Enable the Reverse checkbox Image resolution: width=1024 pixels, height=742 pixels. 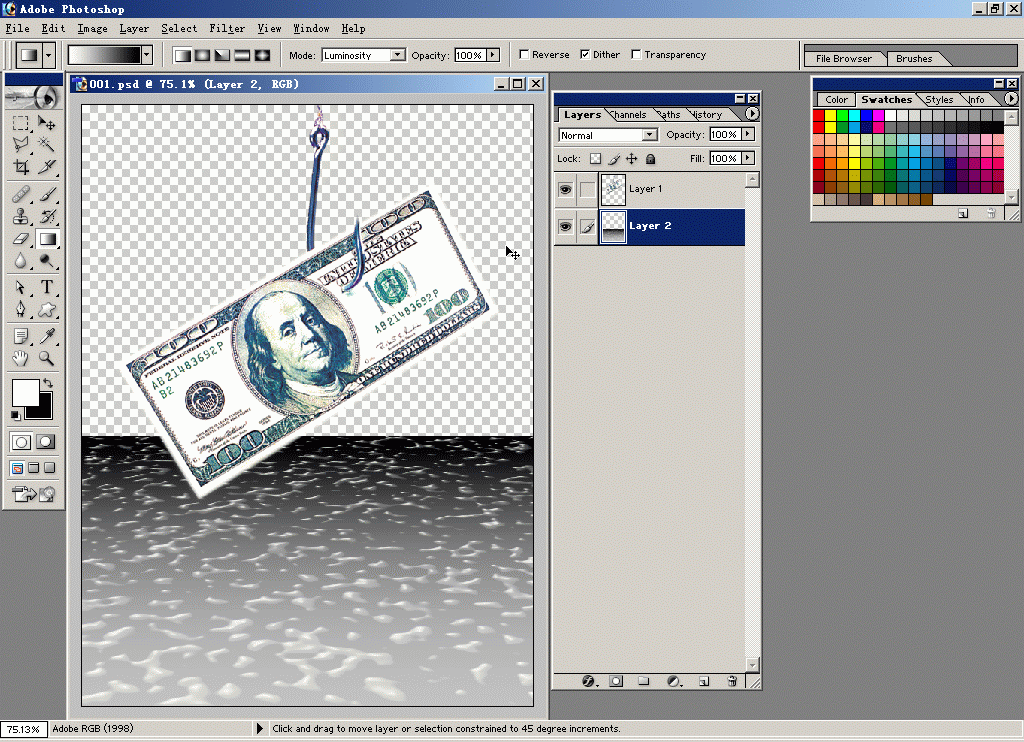tap(524, 55)
